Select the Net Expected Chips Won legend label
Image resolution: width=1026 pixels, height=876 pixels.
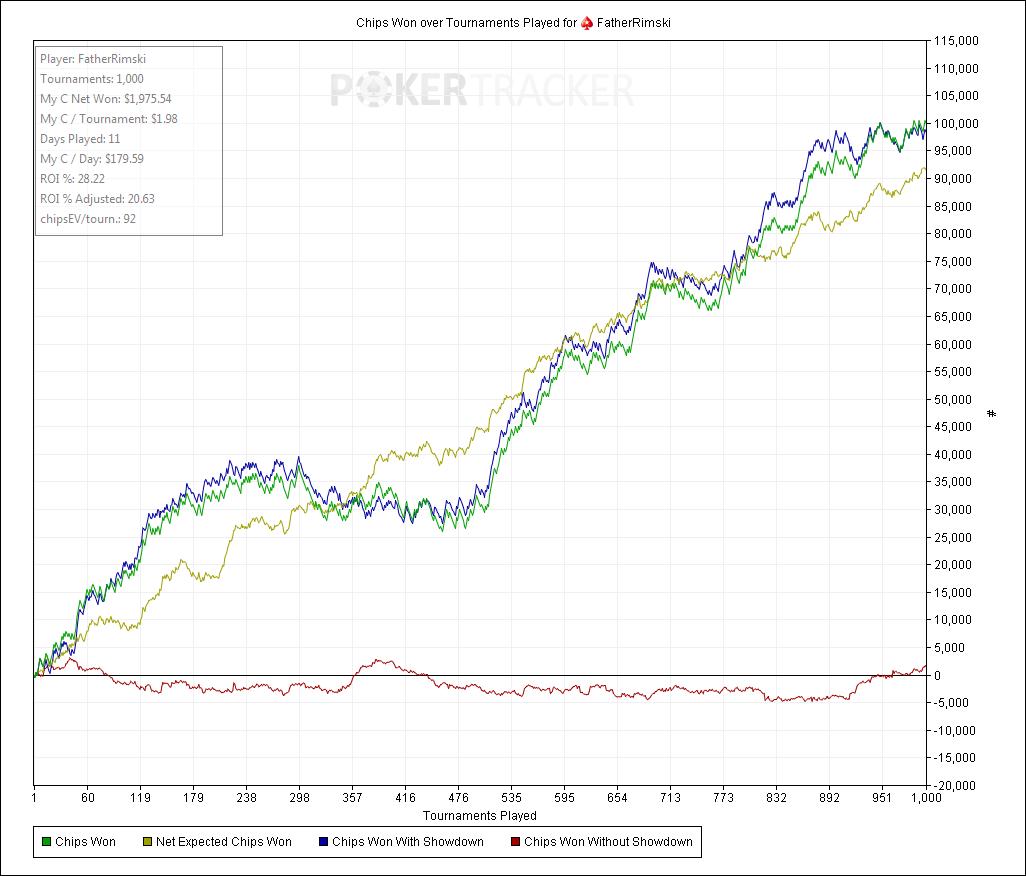coord(224,842)
